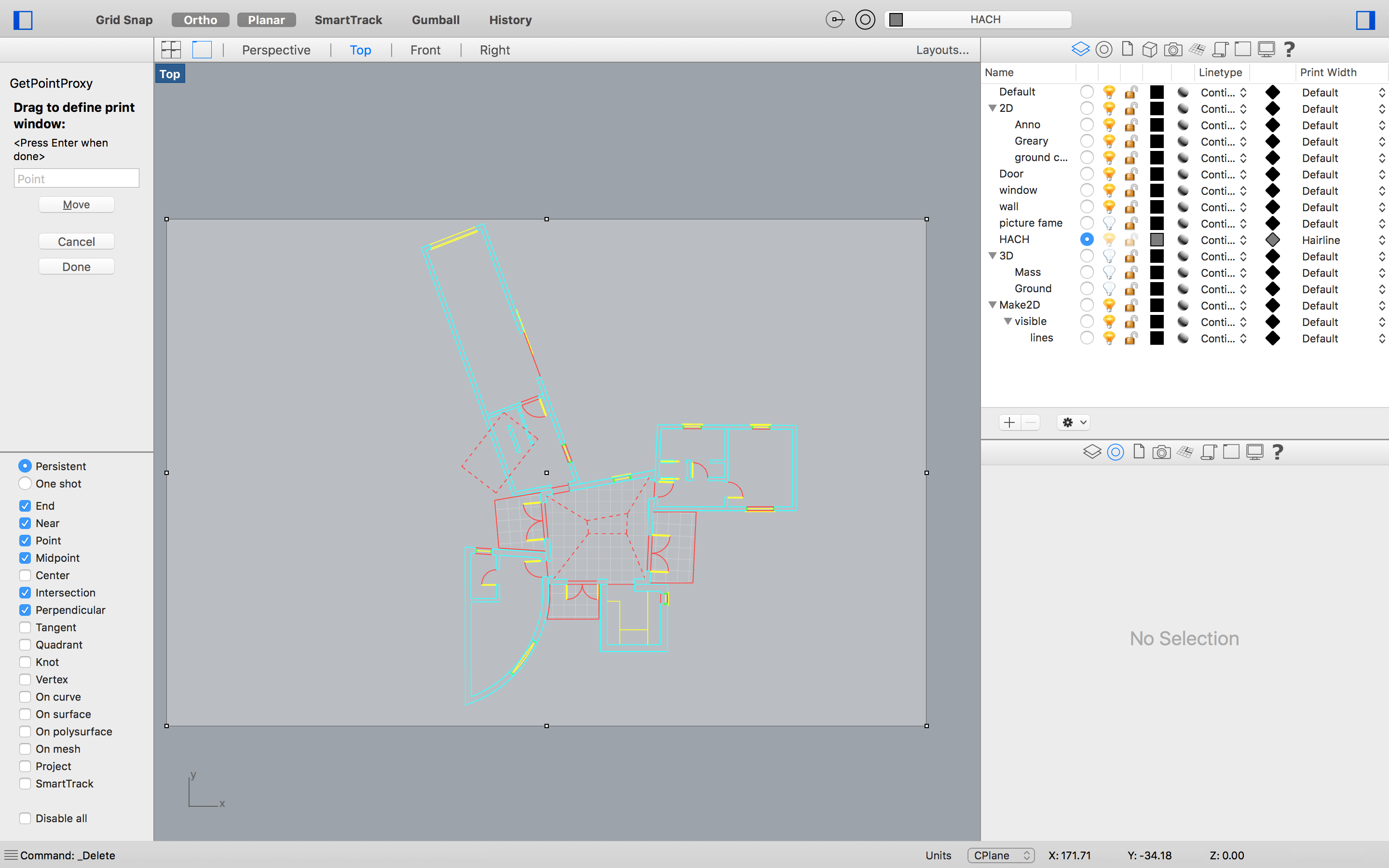Toggle the left sidebar panel icon

[23, 20]
